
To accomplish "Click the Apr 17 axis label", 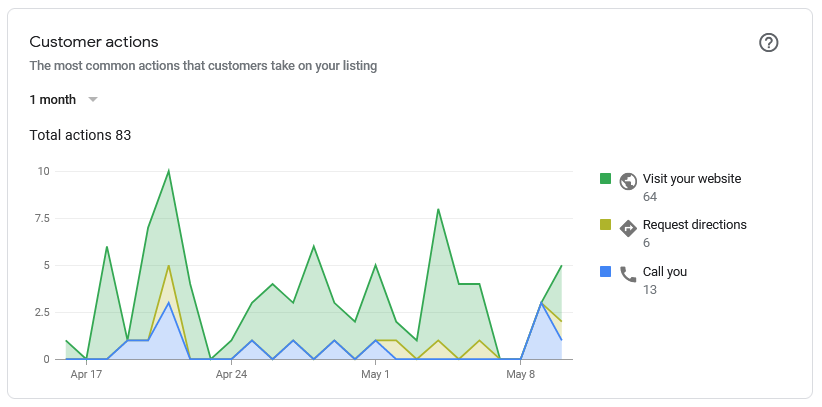I will click(x=87, y=375).
